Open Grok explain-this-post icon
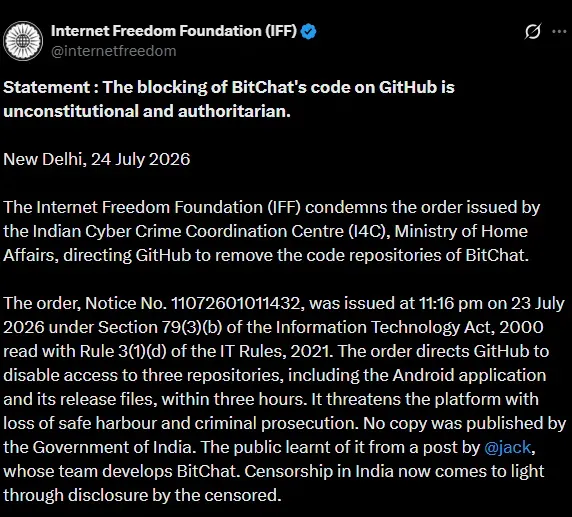The image size is (572, 517). coord(533,31)
